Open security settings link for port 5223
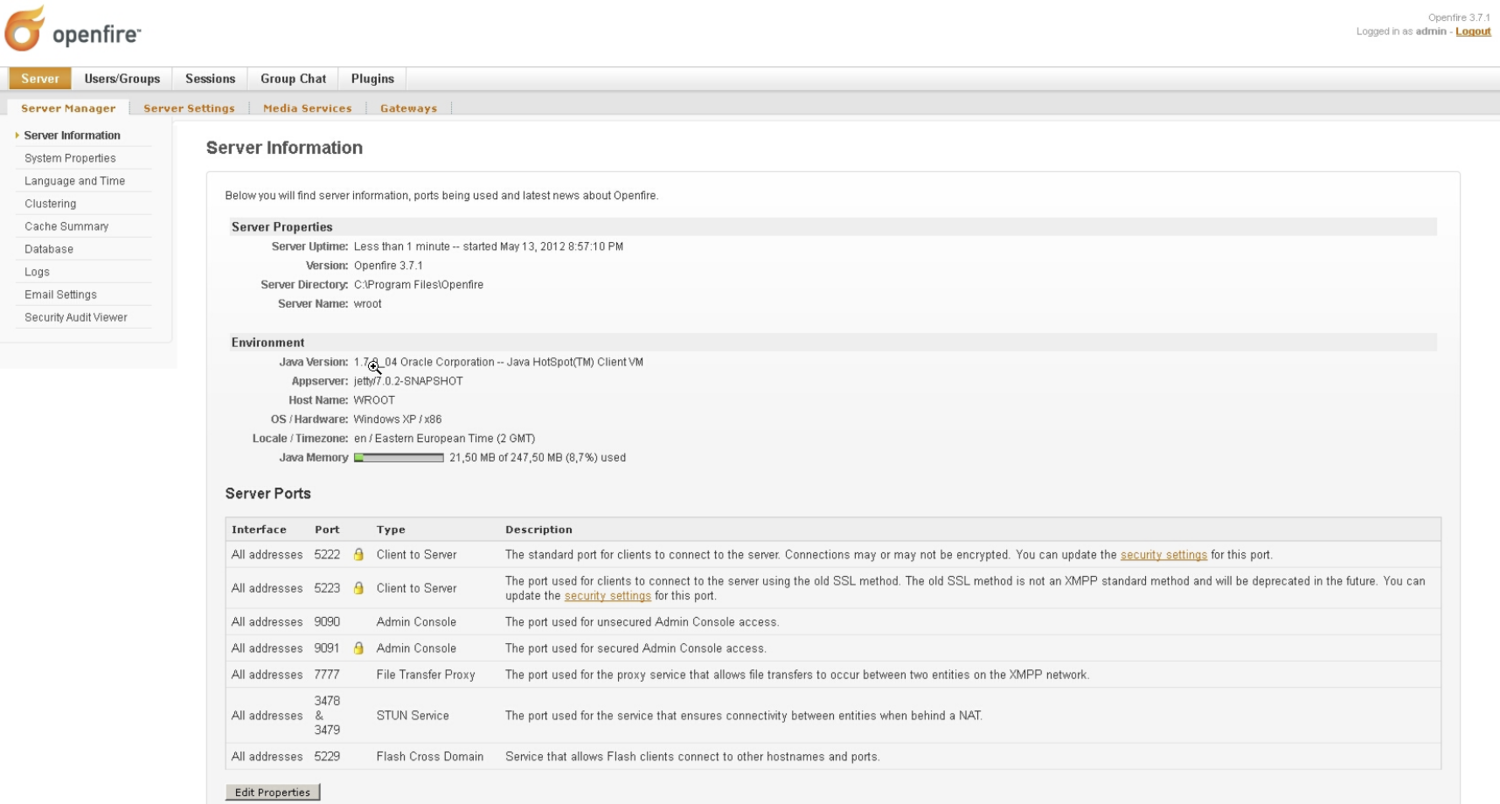The height and width of the screenshot is (804, 1500). [x=608, y=596]
